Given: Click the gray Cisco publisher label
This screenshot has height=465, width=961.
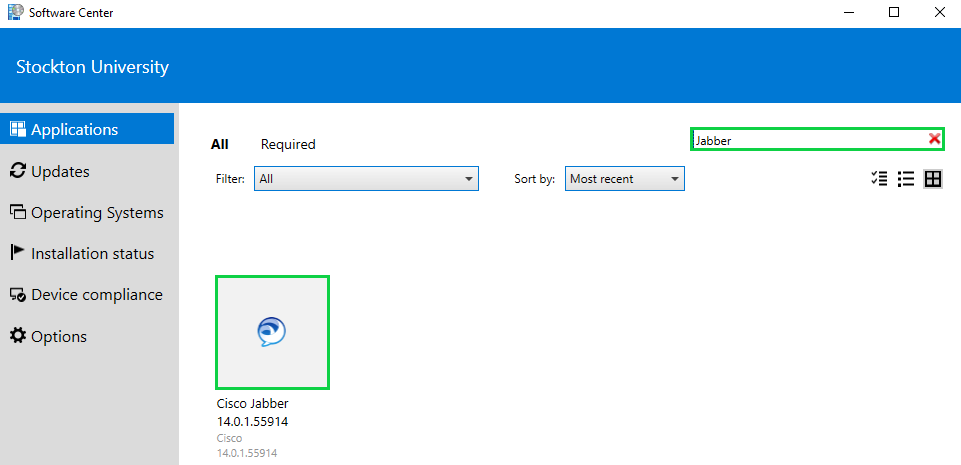Looking at the screenshot, I should click(229, 439).
